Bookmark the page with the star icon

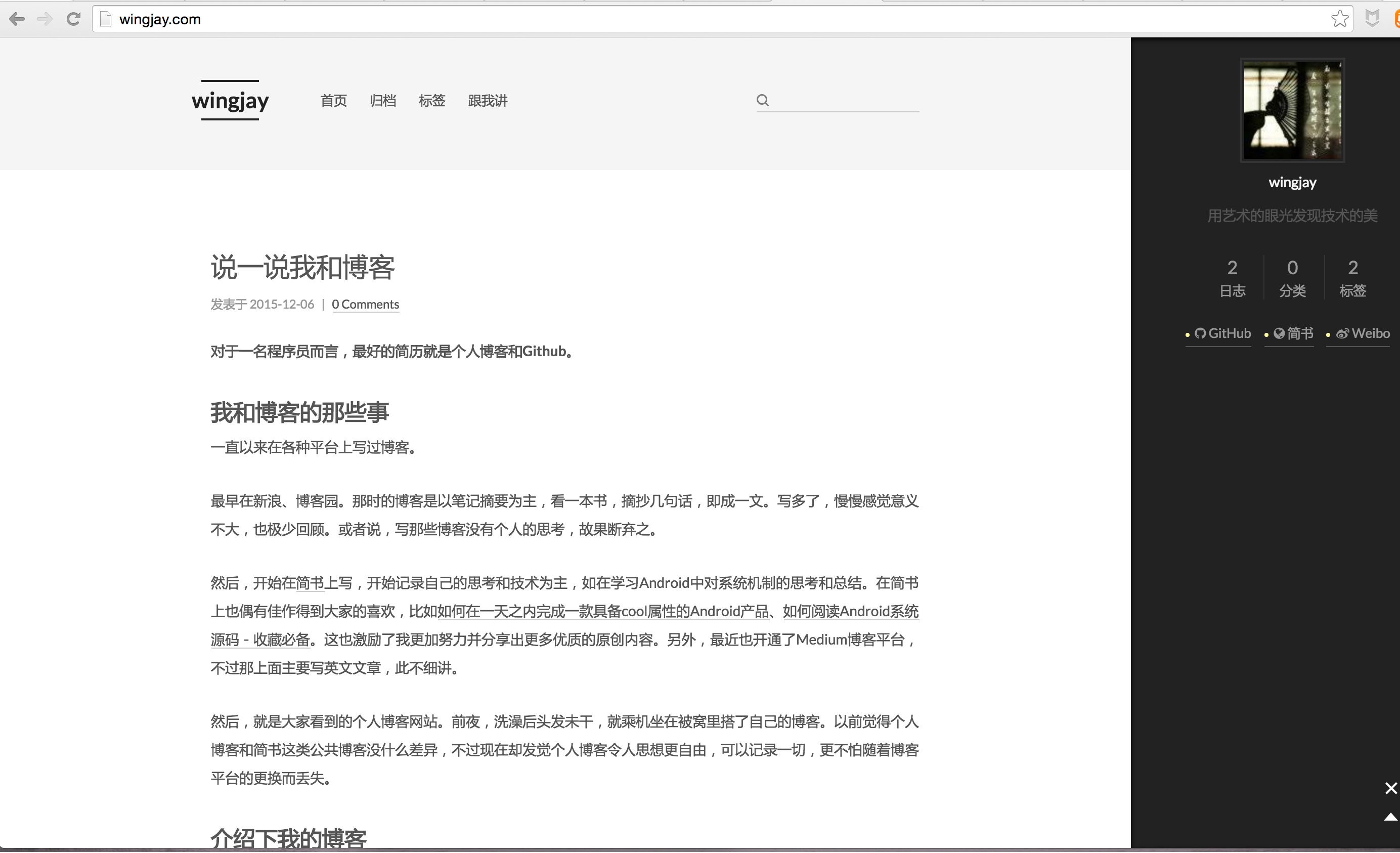pos(1340,19)
